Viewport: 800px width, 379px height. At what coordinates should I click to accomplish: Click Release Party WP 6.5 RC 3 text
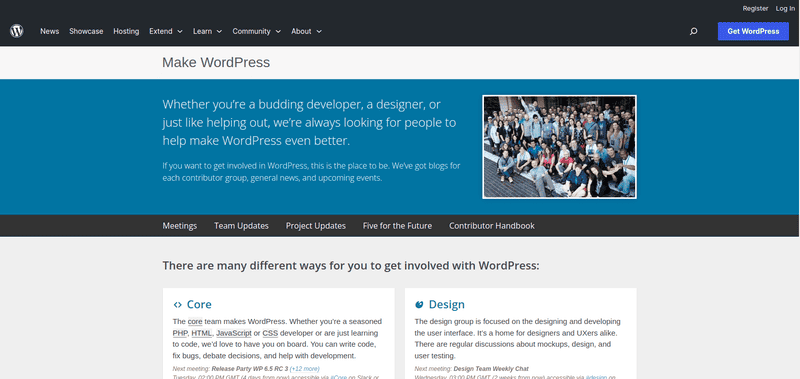tap(250, 369)
